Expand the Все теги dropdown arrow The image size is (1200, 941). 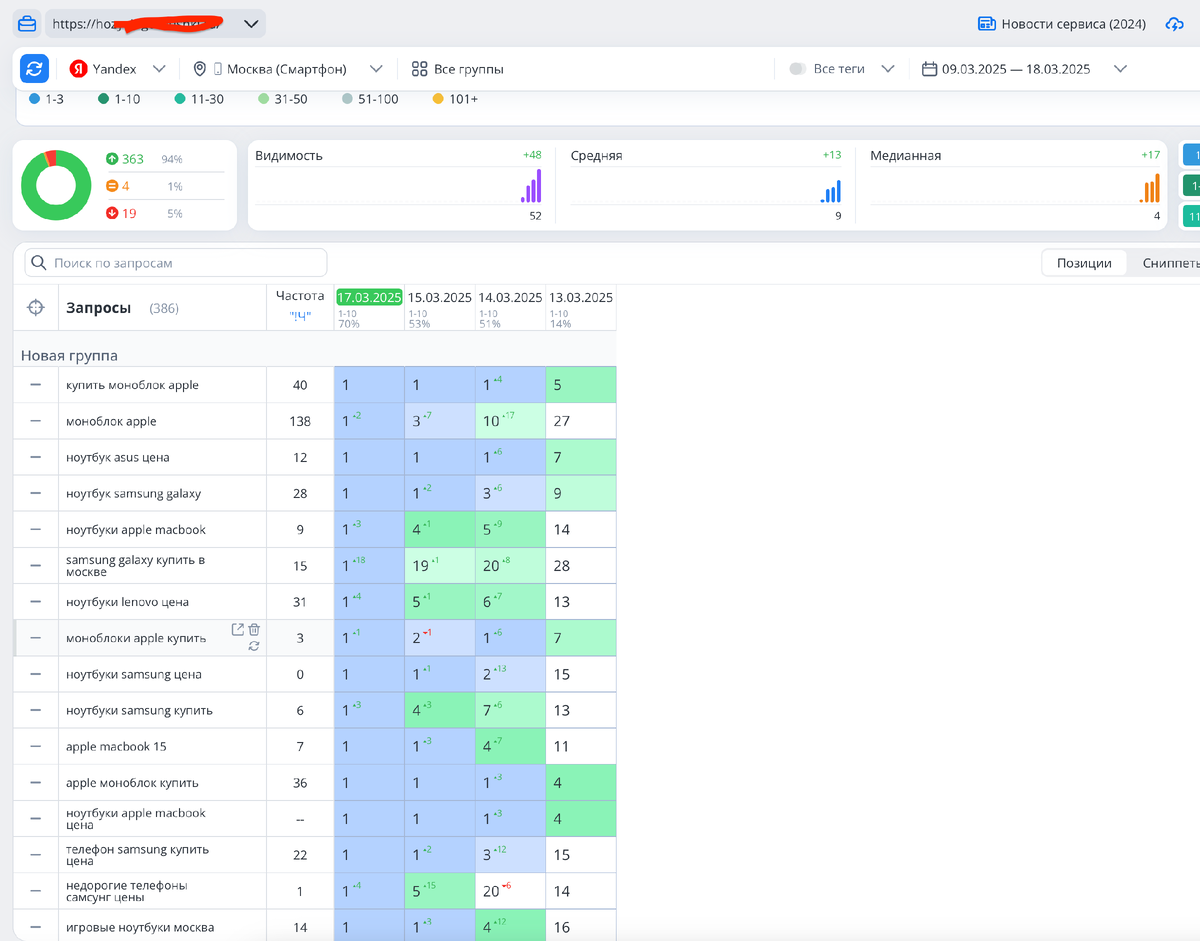coord(887,69)
